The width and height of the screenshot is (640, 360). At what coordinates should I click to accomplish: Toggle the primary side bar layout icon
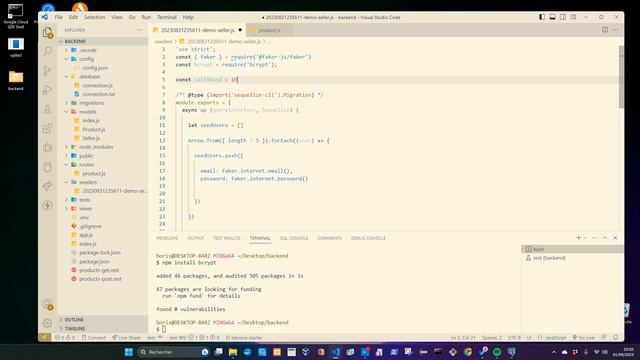(542, 17)
